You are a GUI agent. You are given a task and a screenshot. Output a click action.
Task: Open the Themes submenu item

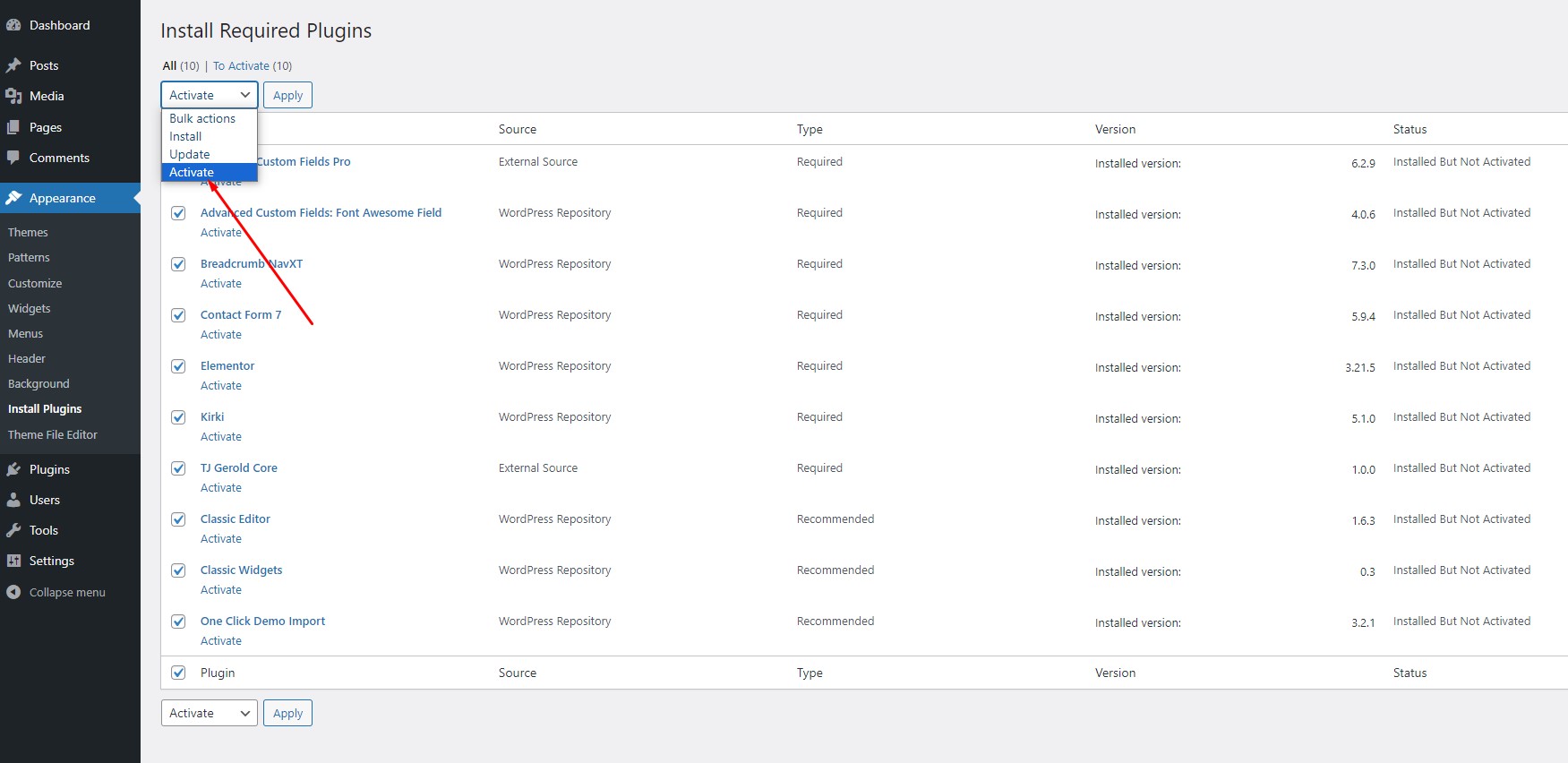click(x=28, y=232)
